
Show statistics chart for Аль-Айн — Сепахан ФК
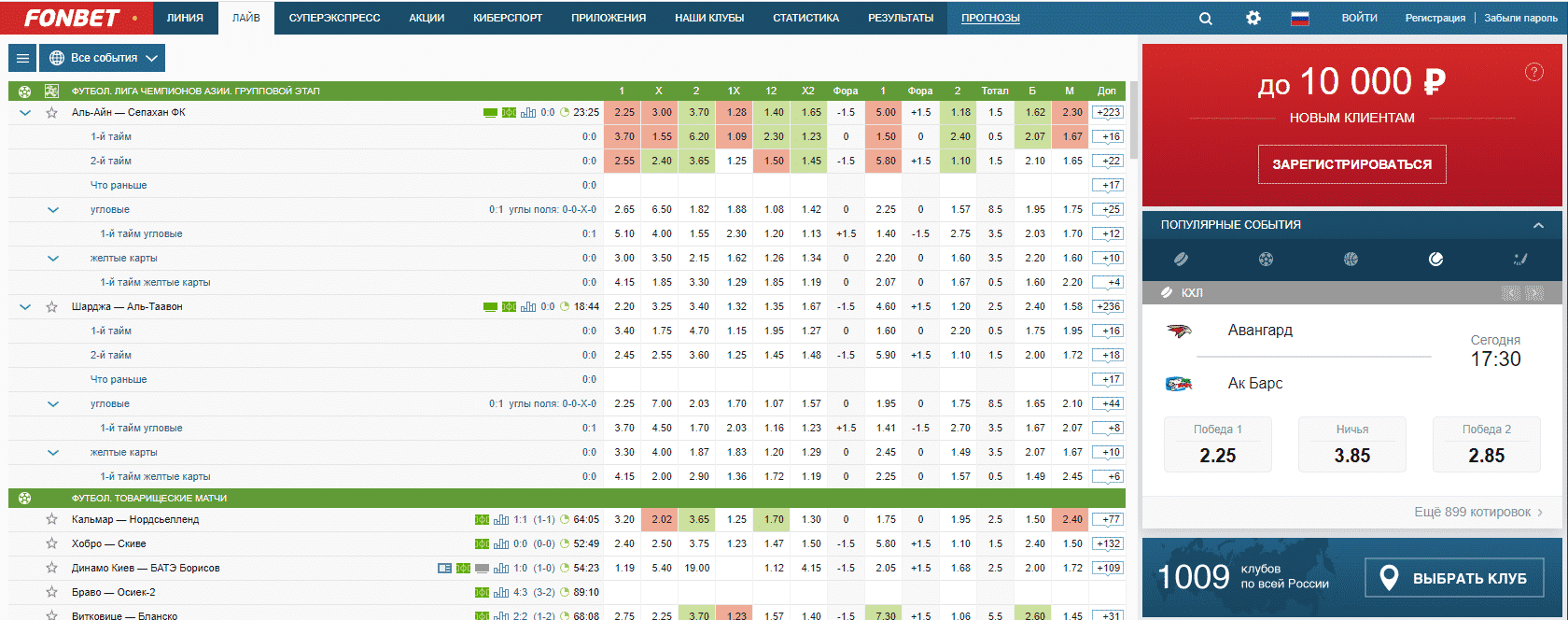click(x=528, y=113)
